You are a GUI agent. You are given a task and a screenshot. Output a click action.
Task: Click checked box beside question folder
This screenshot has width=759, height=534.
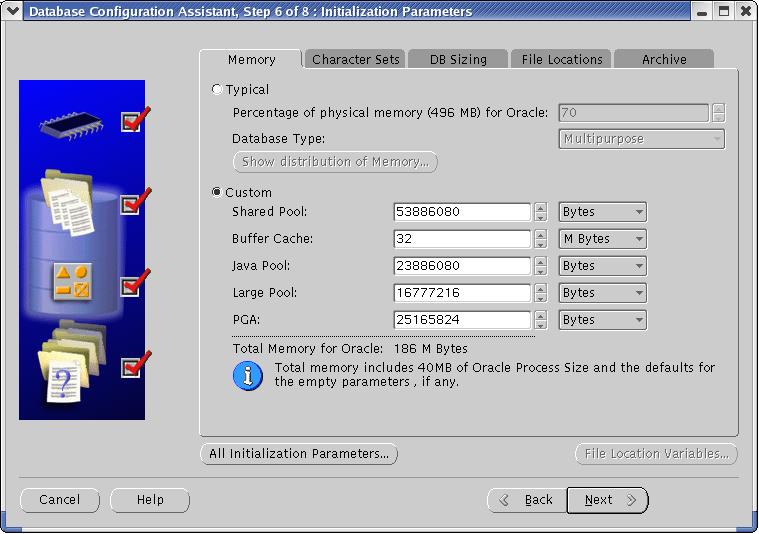(x=131, y=367)
